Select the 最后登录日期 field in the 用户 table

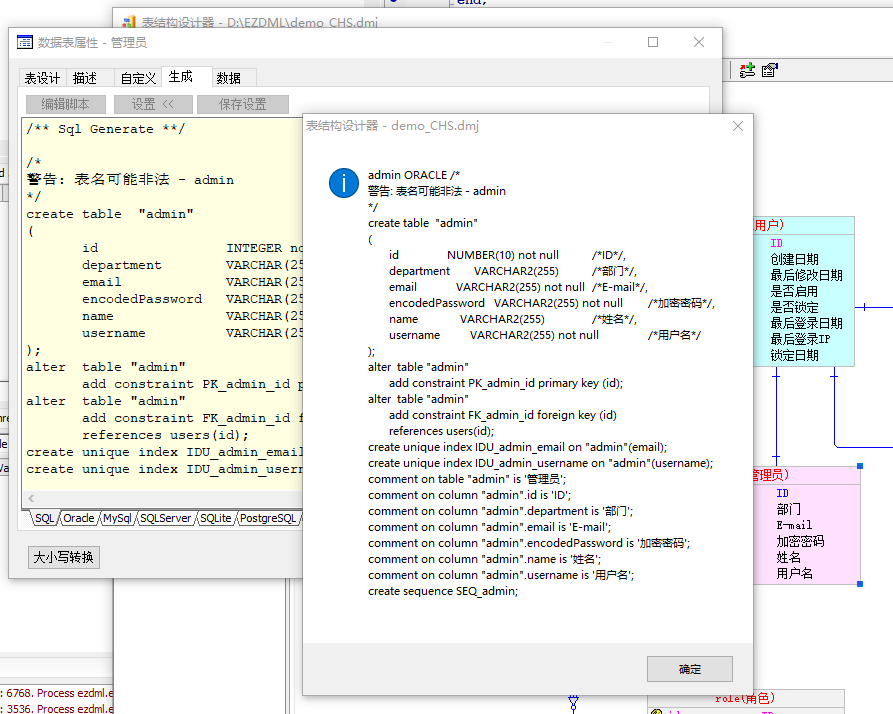point(806,323)
